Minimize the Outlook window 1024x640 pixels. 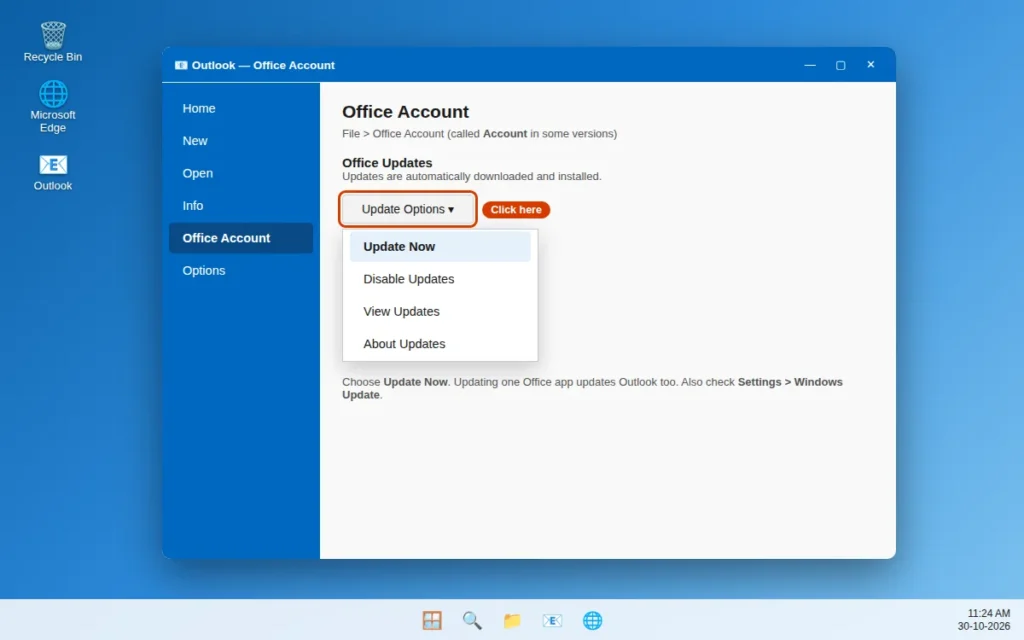(x=810, y=65)
